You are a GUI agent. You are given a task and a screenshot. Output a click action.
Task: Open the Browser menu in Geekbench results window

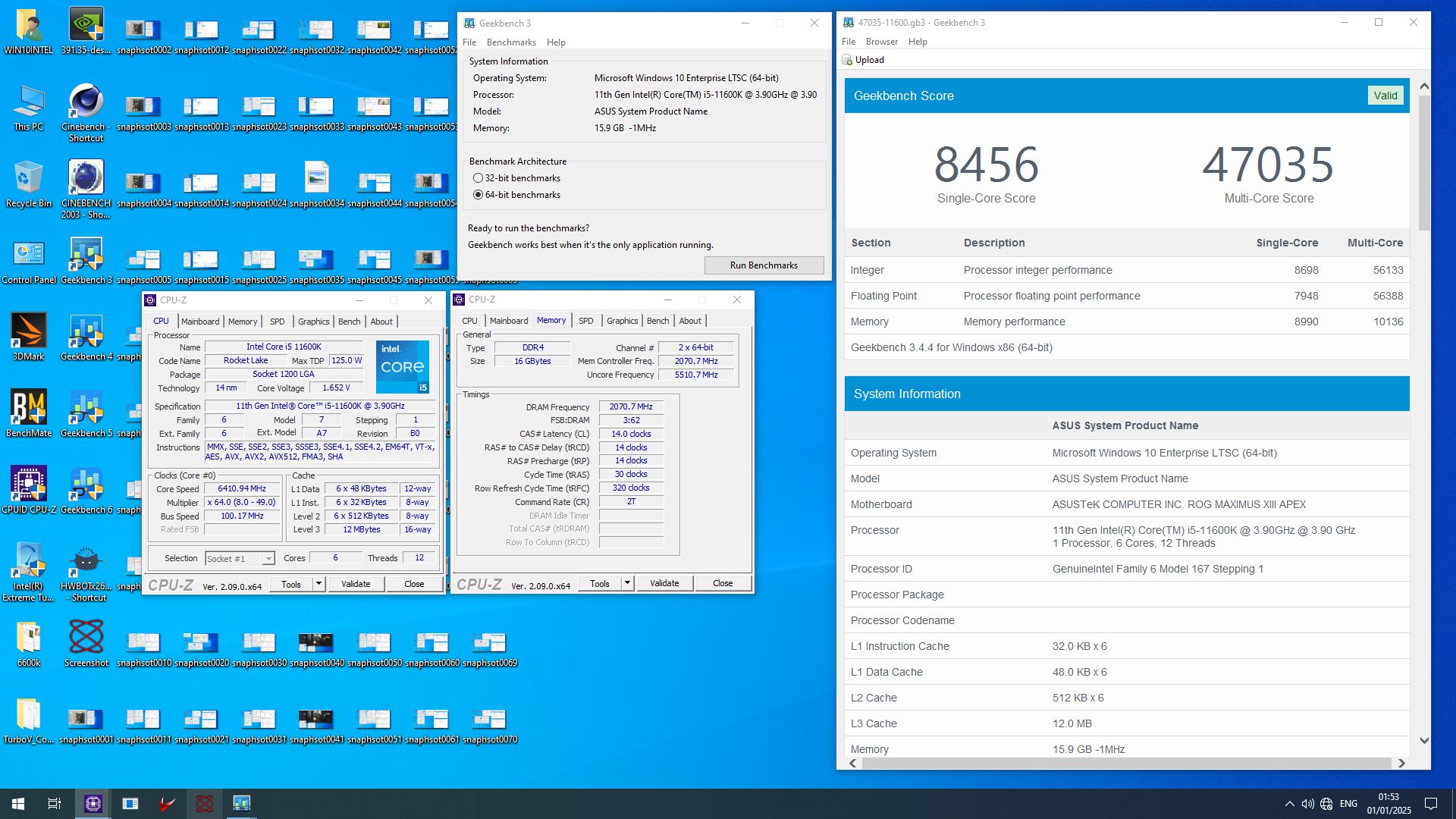click(x=881, y=42)
